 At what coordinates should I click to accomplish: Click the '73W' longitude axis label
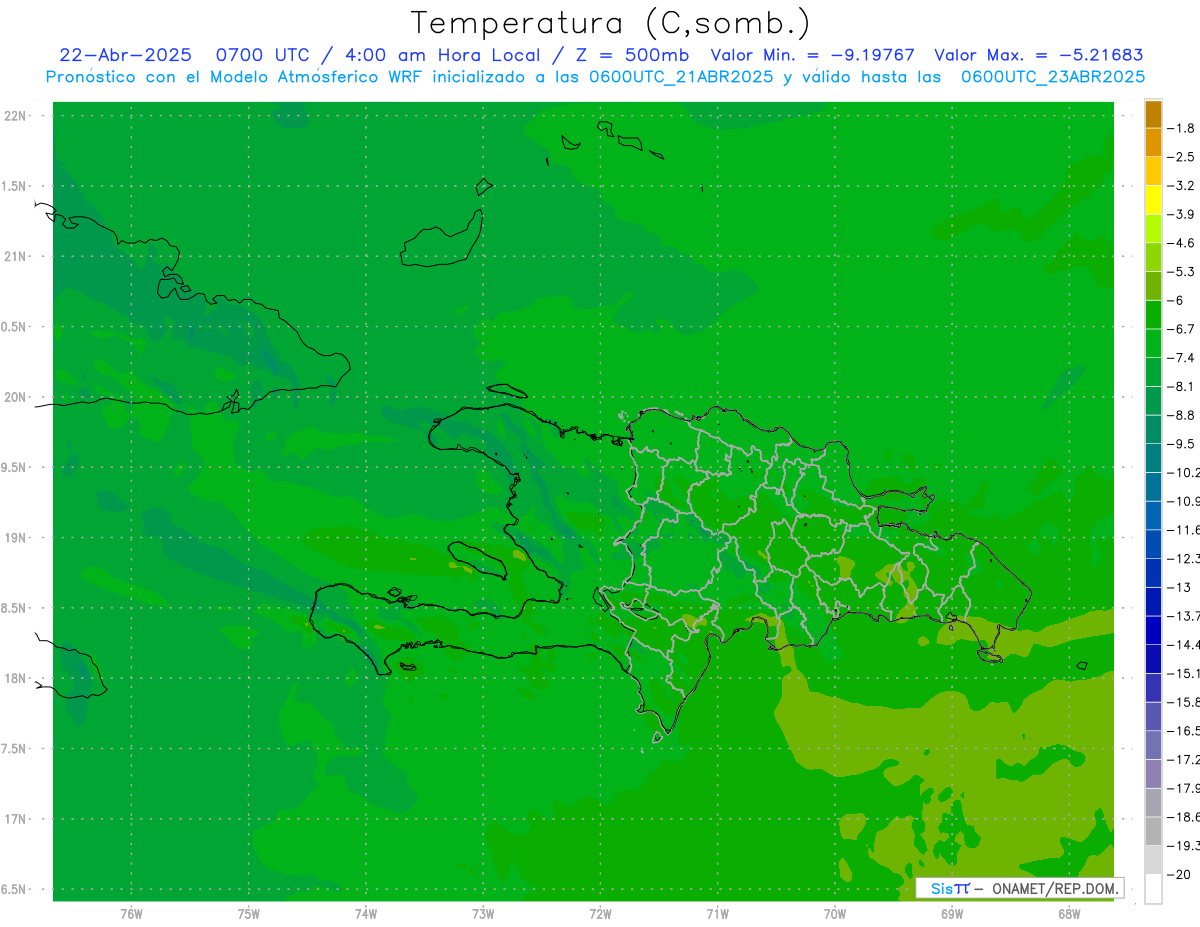pyautogui.click(x=483, y=913)
